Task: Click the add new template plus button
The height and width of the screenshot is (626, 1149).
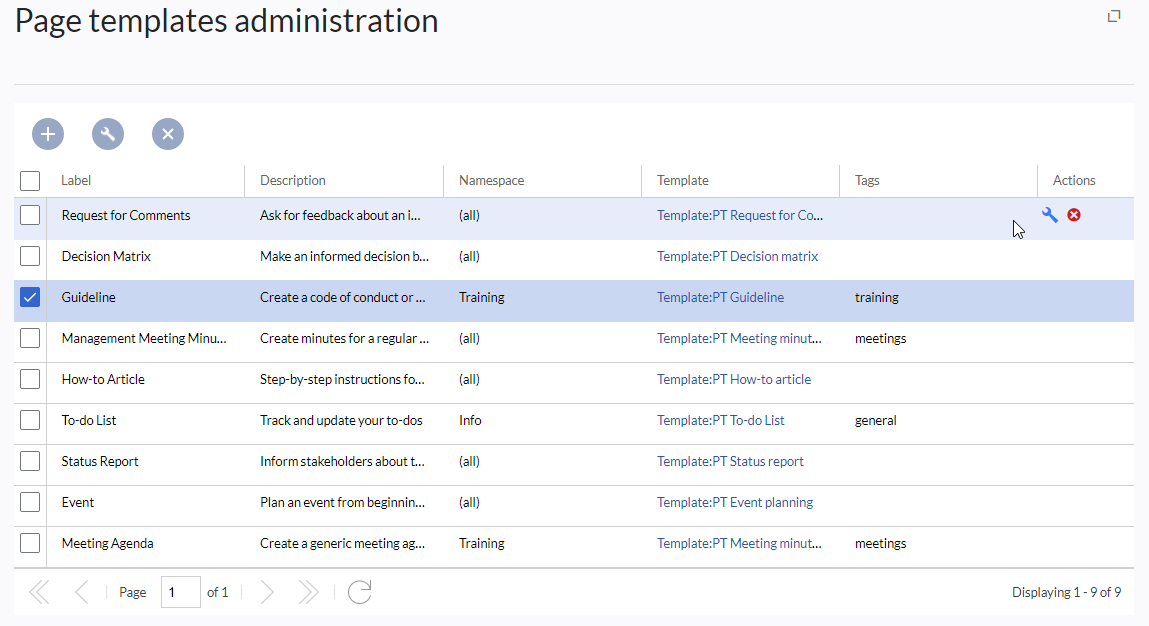Action: [x=48, y=134]
